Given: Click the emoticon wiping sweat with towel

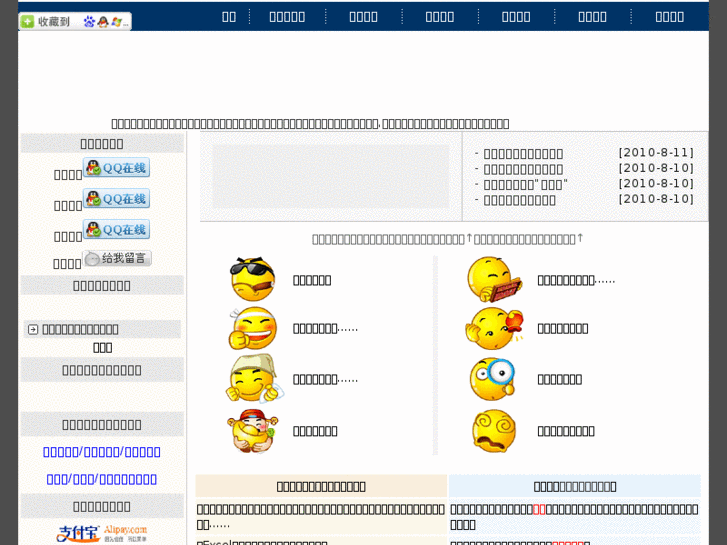Looking at the screenshot, I should point(255,378).
